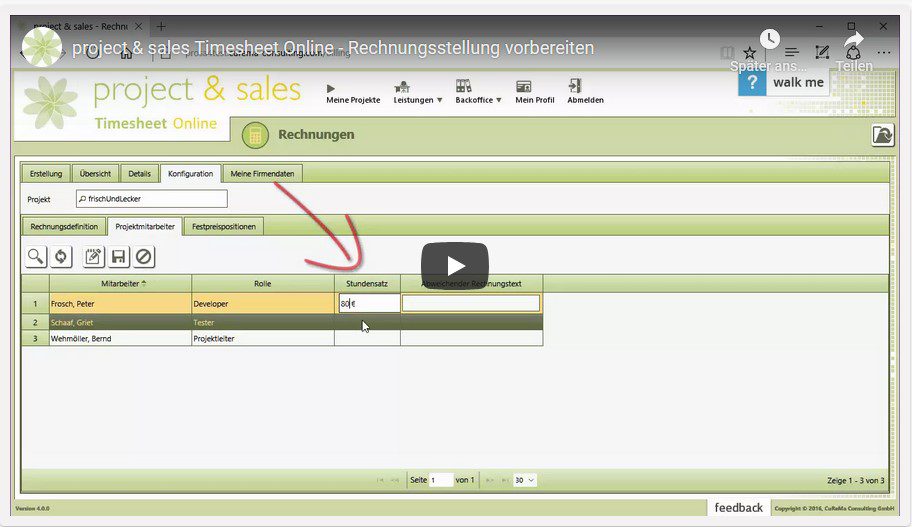Open Meine Projekte in top navigation
Screen dimensions: 912x527
tap(353, 93)
